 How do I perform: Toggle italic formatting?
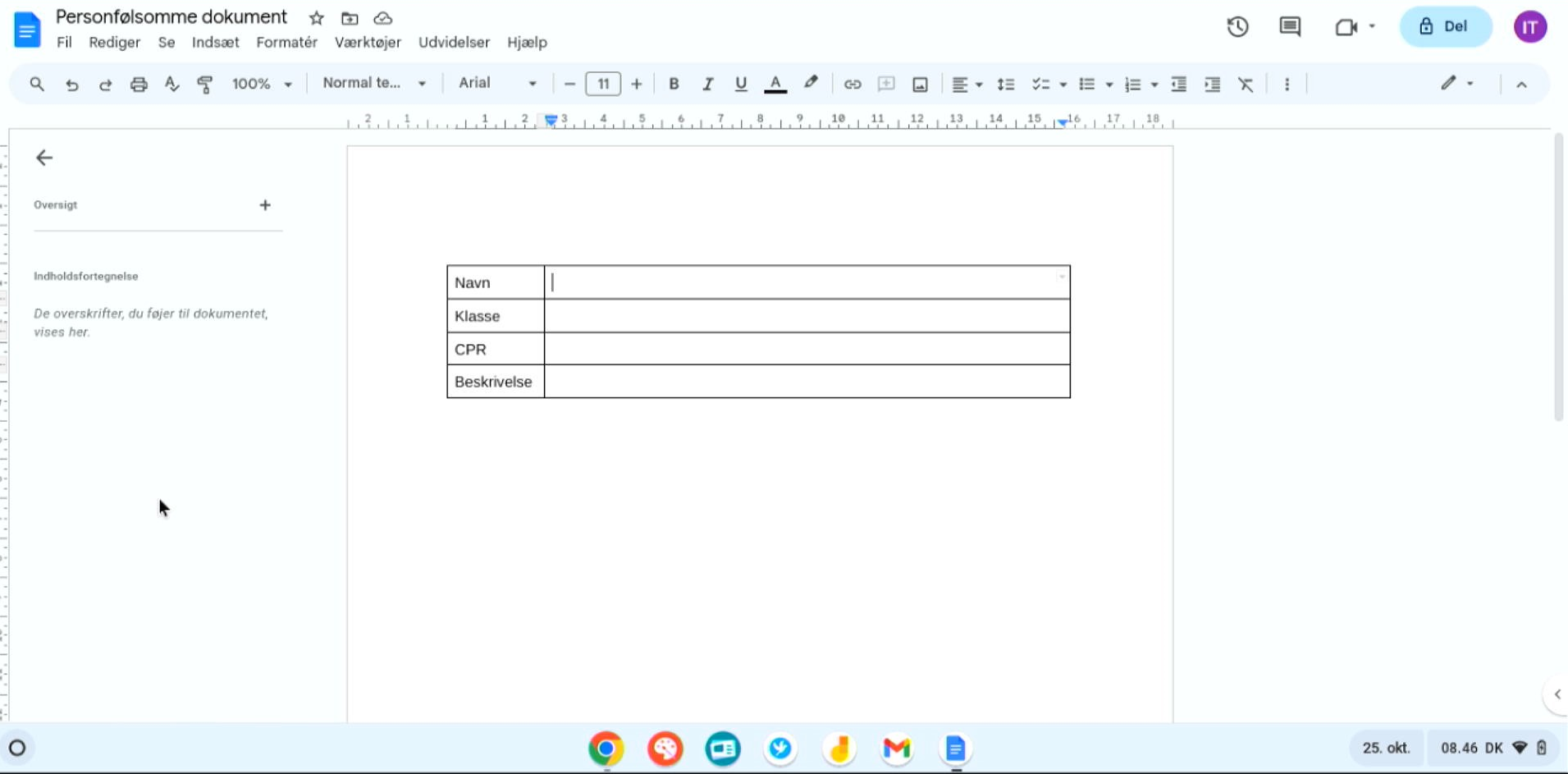(x=707, y=84)
